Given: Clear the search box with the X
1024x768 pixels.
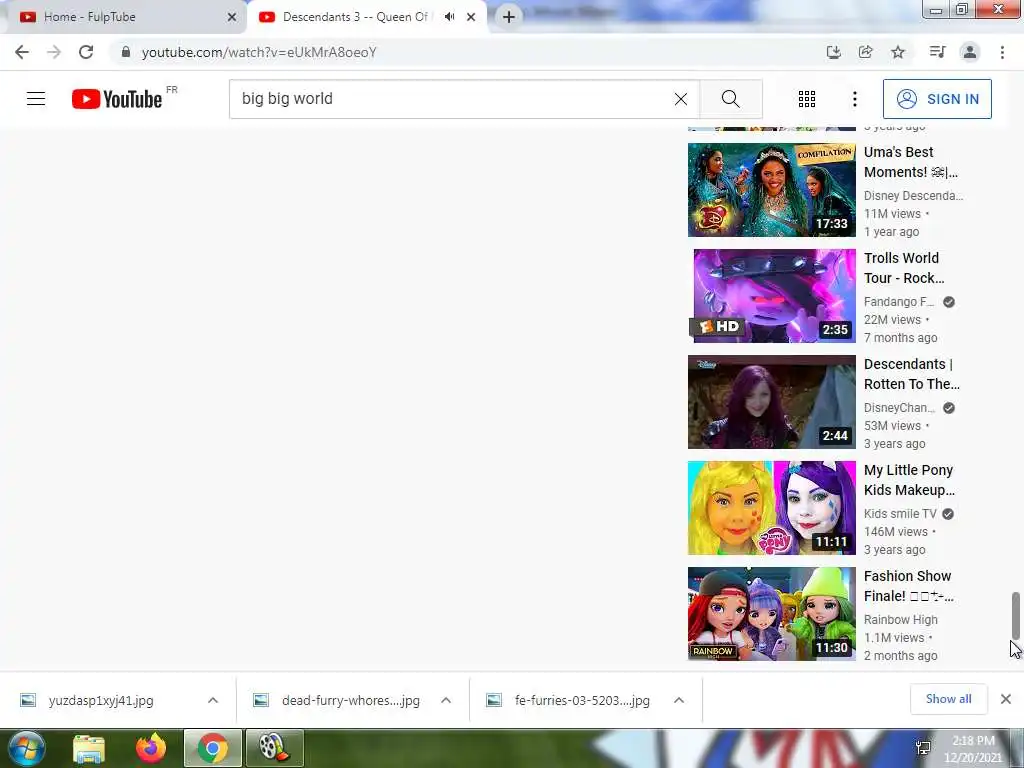Looking at the screenshot, I should pos(680,99).
